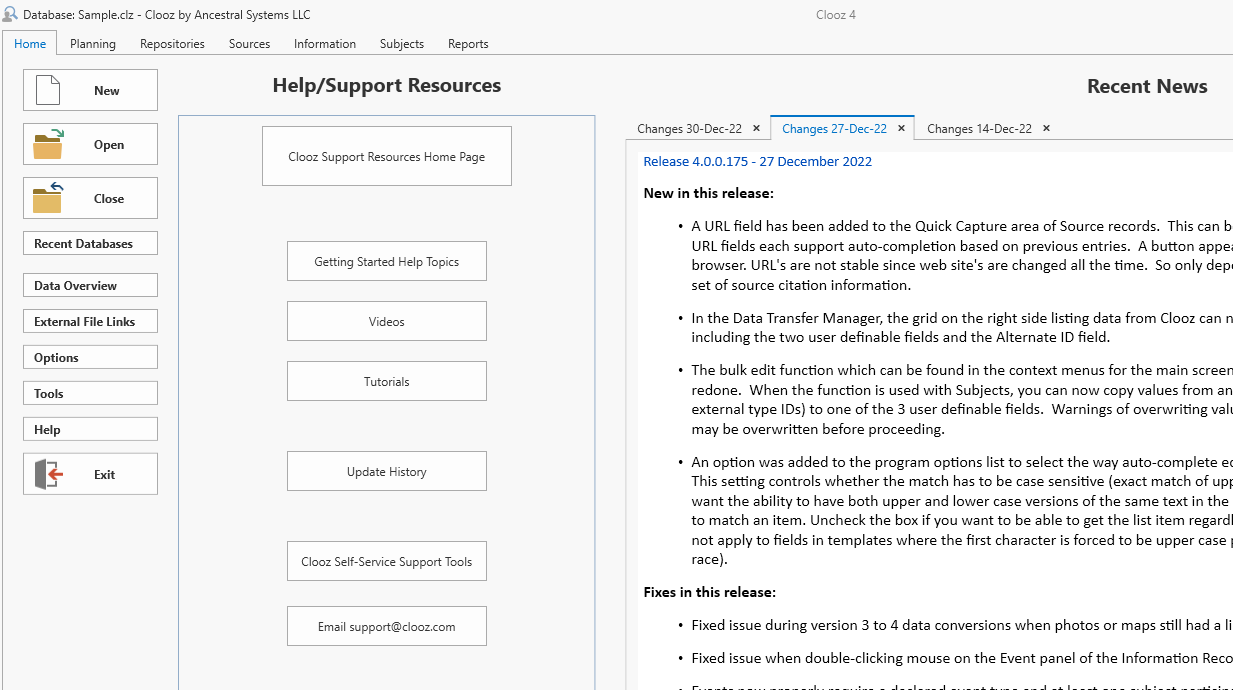Close the Changes 14-Dec-22 tab
Image resolution: width=1233 pixels, height=690 pixels.
click(1046, 128)
